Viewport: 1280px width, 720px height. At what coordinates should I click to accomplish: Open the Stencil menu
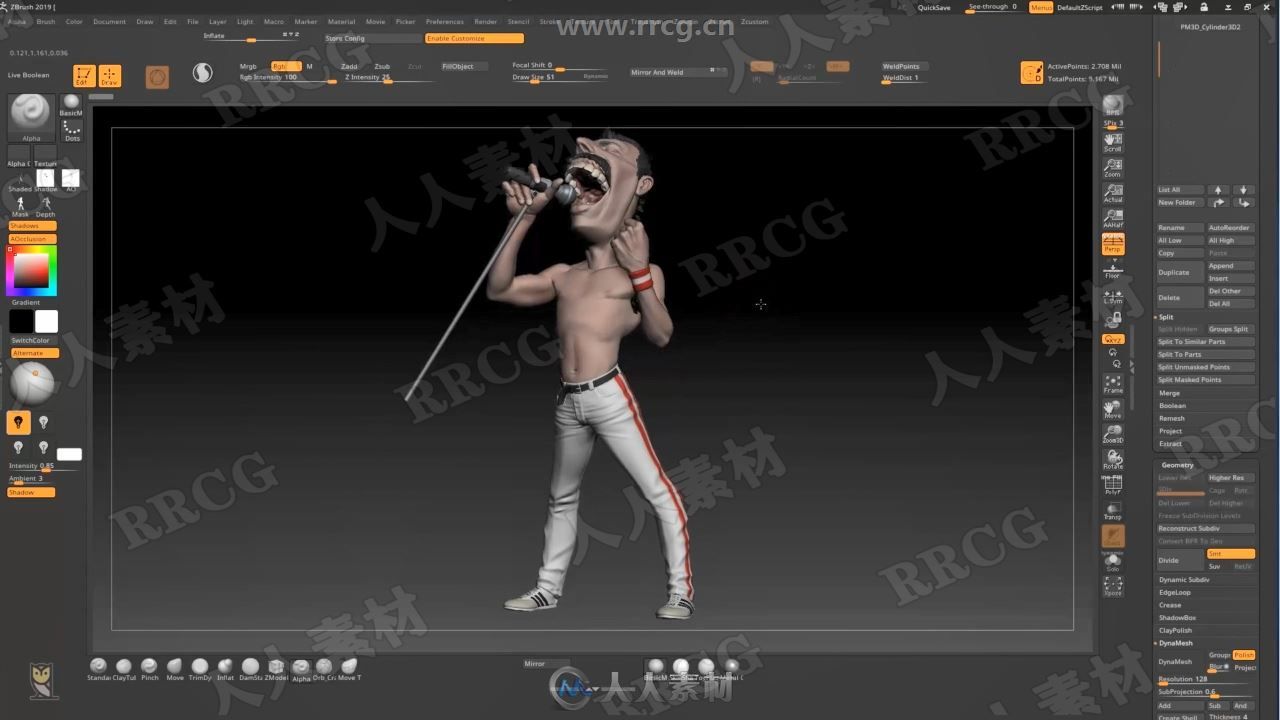518,21
